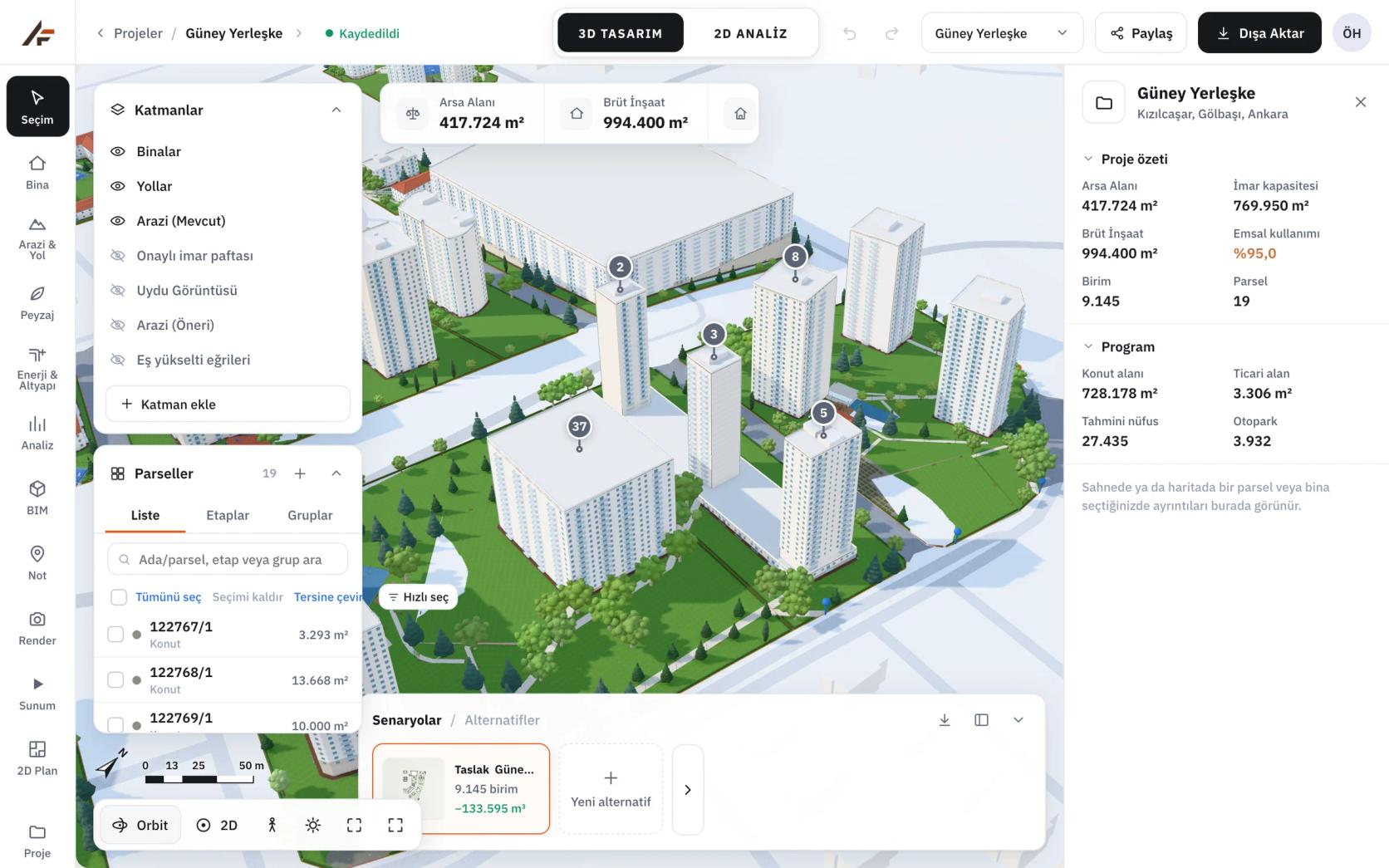The image size is (1389, 868).
Task: Check parcel 122768/1 checkbox
Action: pyautogui.click(x=115, y=679)
